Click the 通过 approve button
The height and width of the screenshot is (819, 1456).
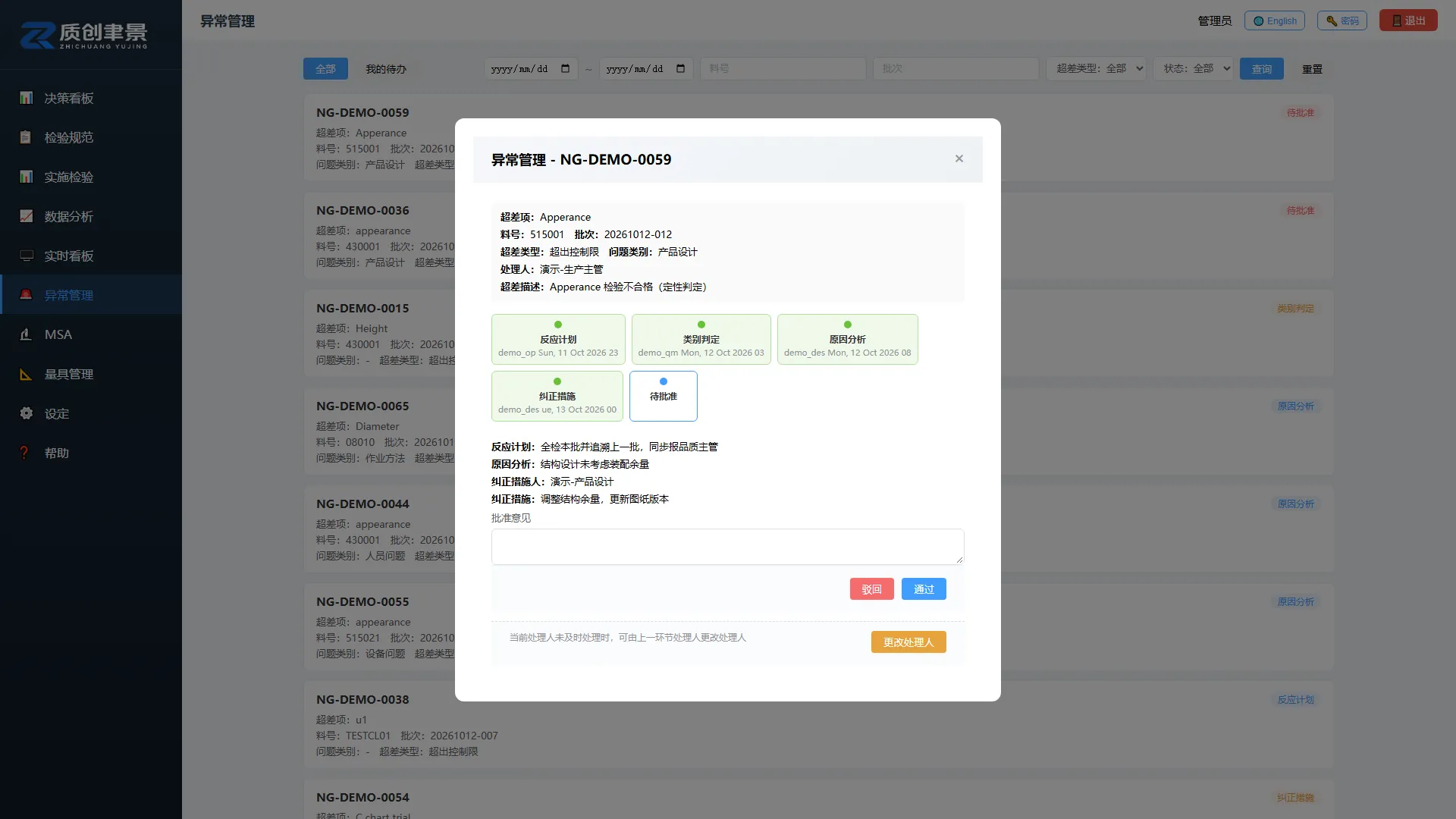coord(924,589)
